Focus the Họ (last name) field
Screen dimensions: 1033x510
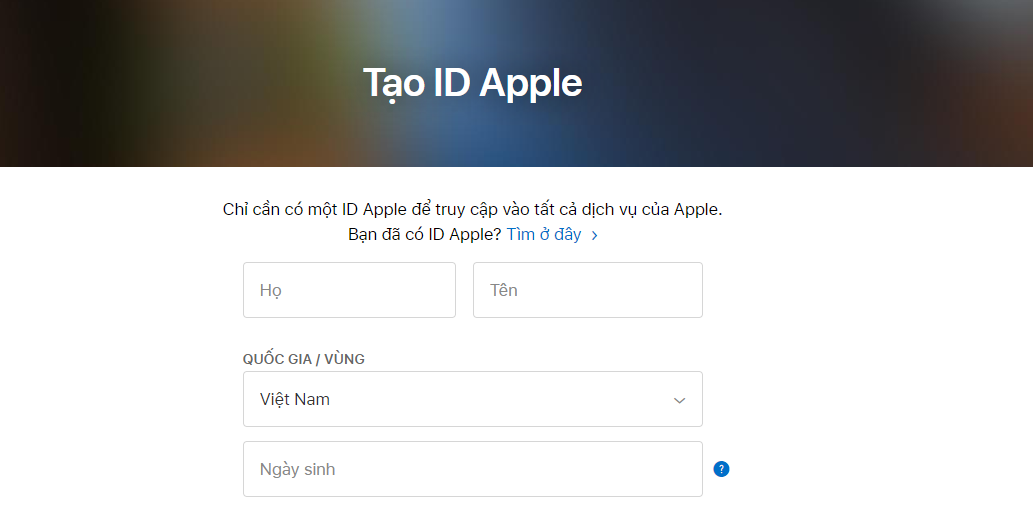coord(349,290)
